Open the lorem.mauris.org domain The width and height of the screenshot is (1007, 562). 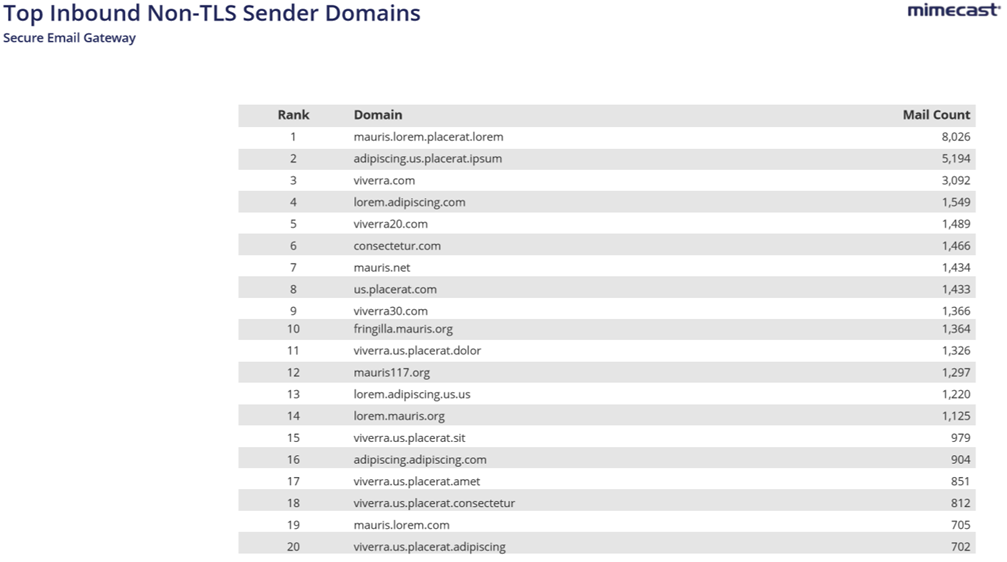pos(399,416)
